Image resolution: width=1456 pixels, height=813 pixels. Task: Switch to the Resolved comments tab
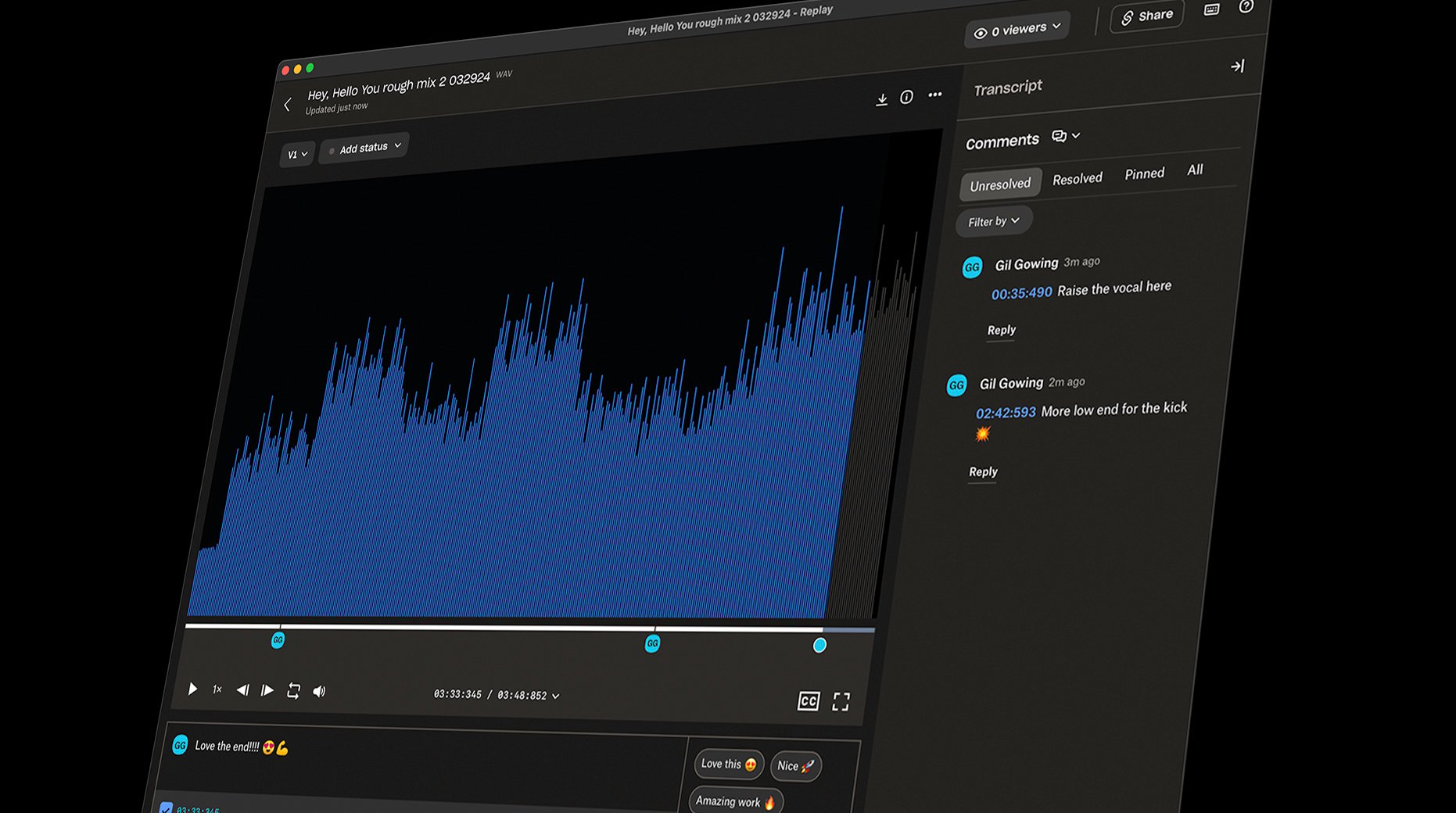pos(1078,179)
